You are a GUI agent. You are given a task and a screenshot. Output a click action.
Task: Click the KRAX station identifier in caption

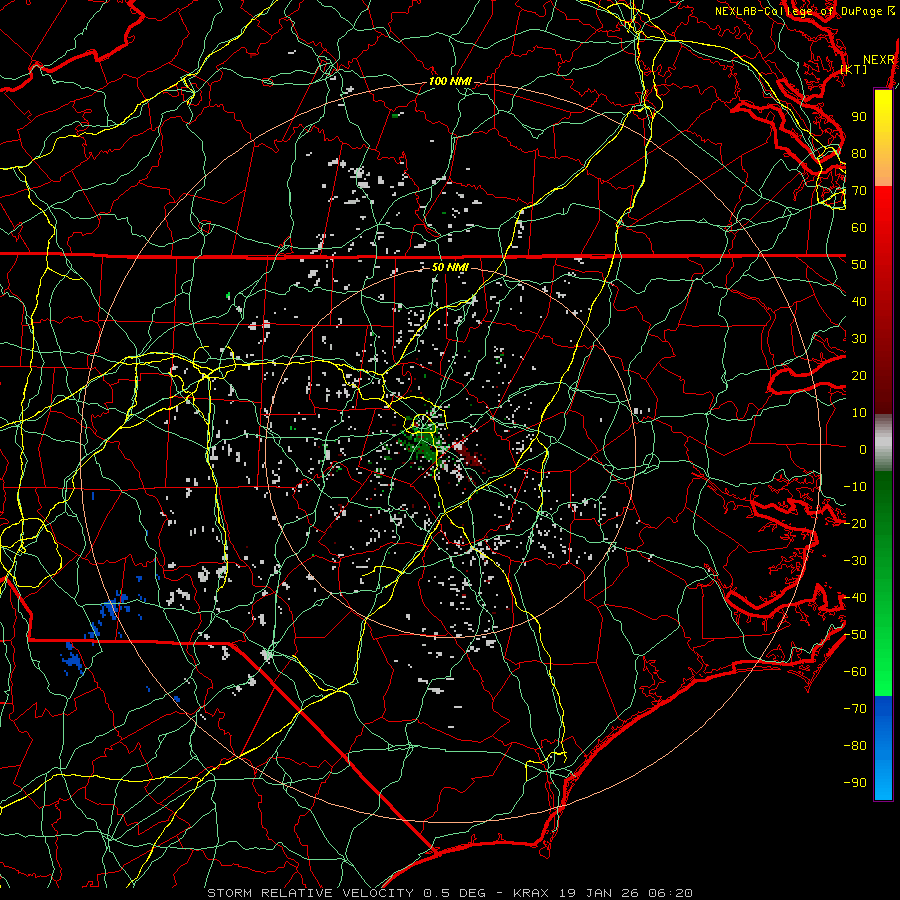click(x=531, y=893)
